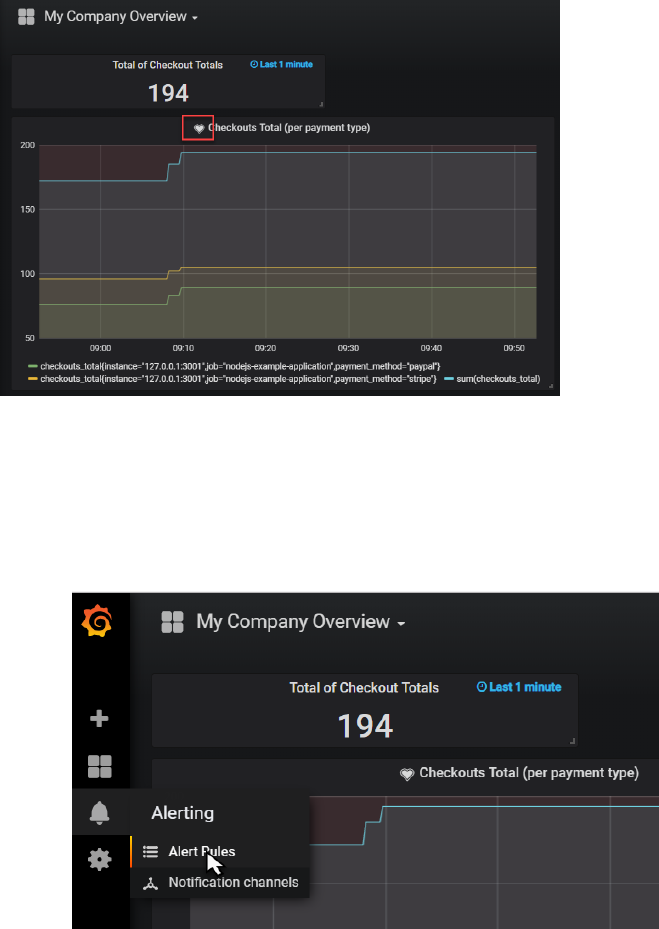Open the Configuration gear icon in the sidebar
Viewport: 659px width, 929px height.
coord(100,858)
